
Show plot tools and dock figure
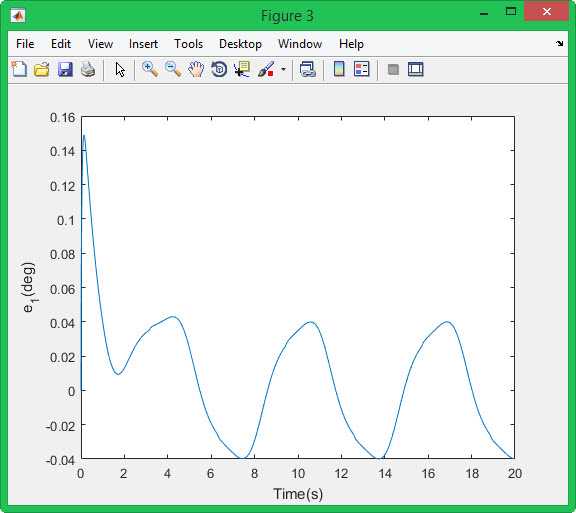point(416,69)
